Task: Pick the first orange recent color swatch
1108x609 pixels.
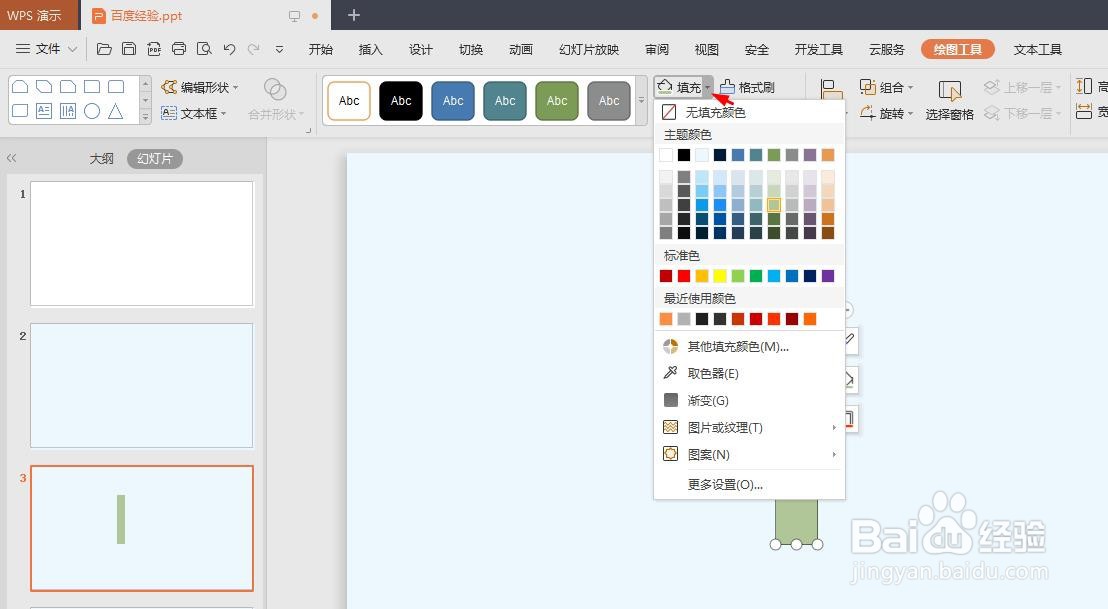Action: click(666, 319)
